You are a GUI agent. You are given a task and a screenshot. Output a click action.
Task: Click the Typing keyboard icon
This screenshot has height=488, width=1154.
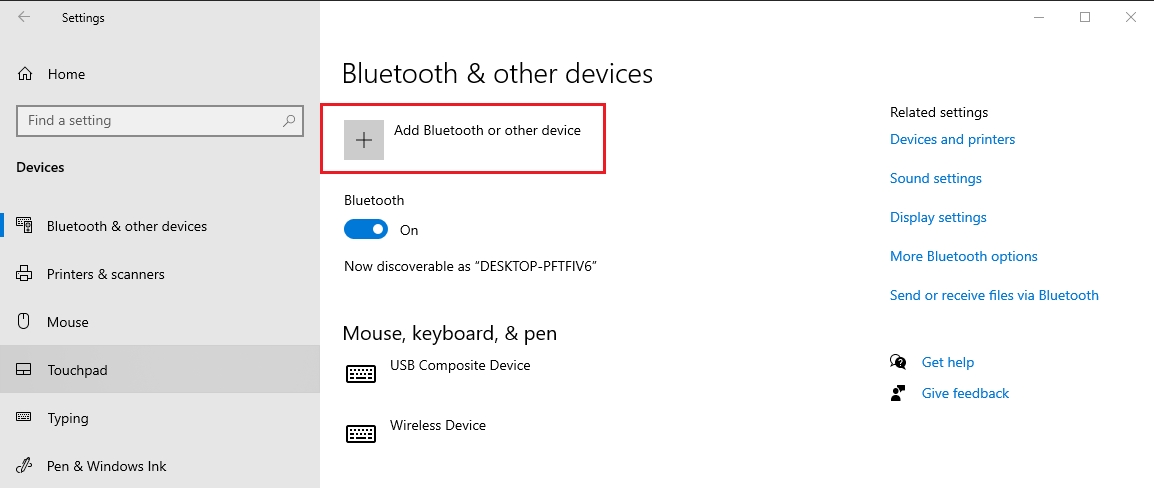click(x=25, y=418)
